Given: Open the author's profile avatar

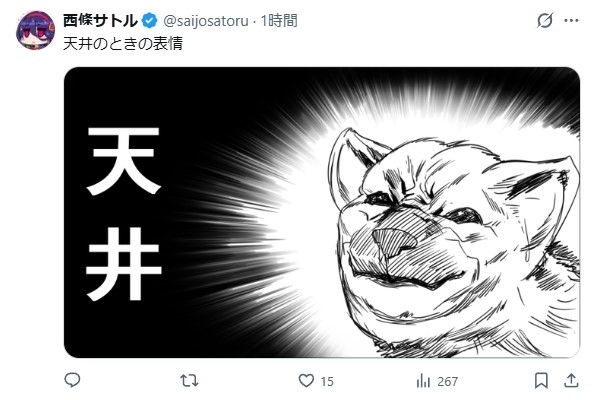Looking at the screenshot, I should click(35, 30).
